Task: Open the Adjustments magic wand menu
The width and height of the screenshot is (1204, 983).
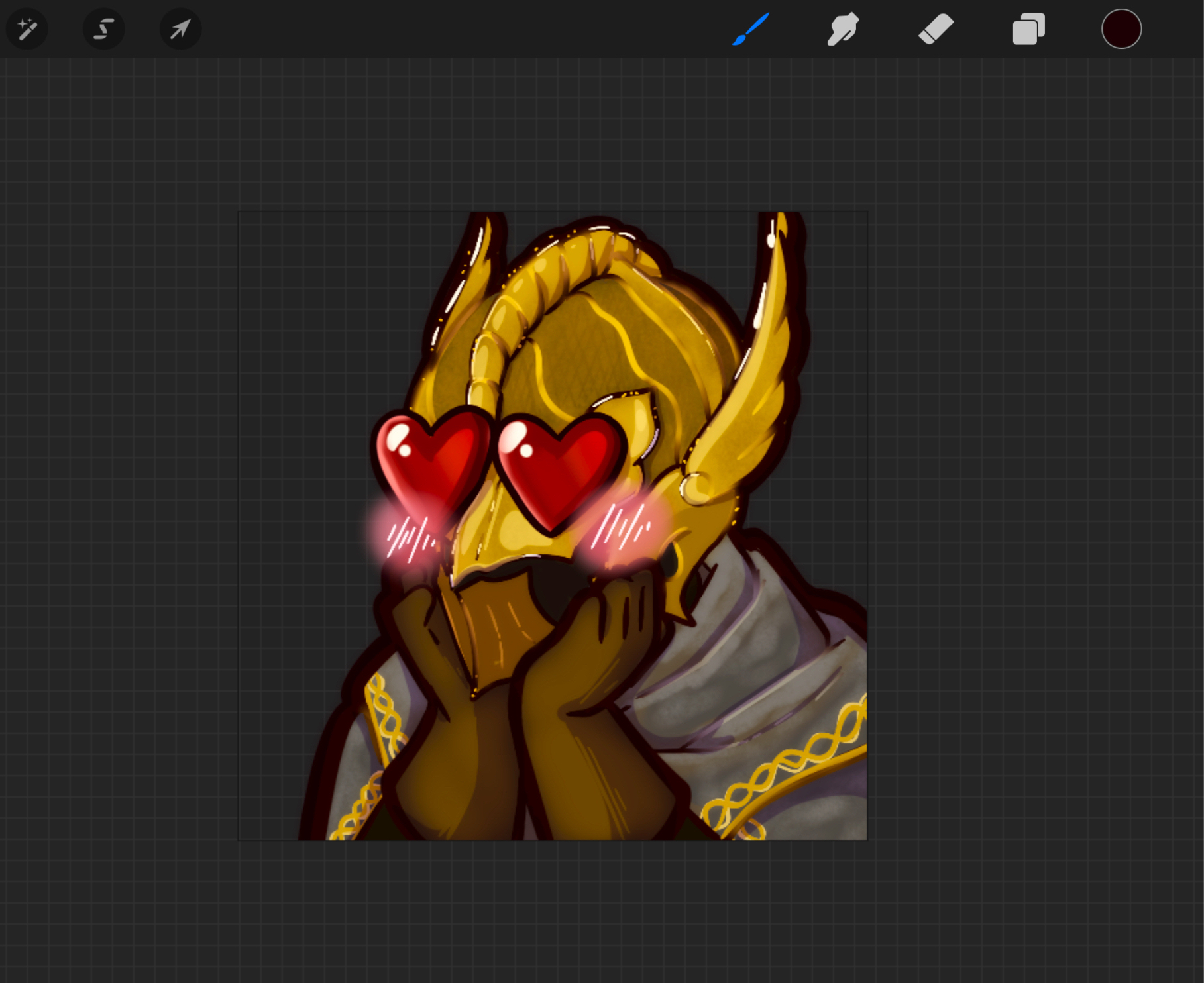Action: click(27, 29)
